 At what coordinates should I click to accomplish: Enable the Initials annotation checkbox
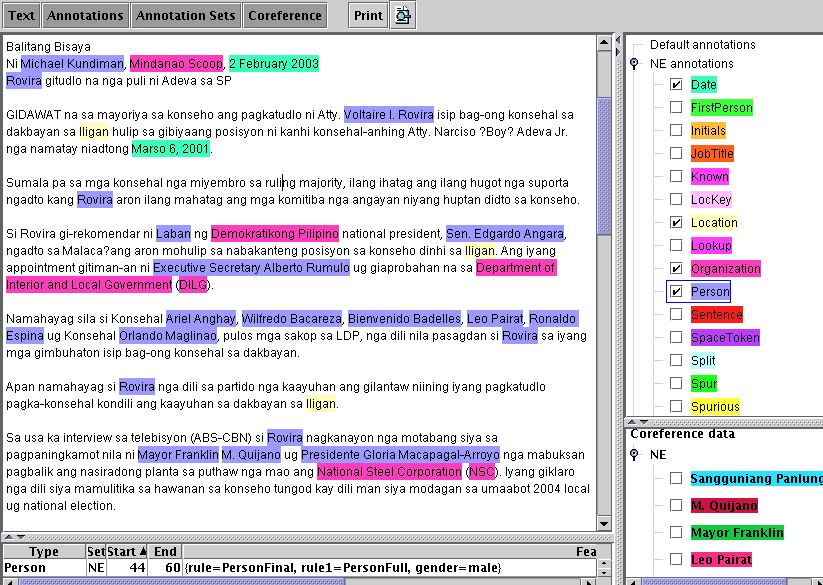click(676, 130)
